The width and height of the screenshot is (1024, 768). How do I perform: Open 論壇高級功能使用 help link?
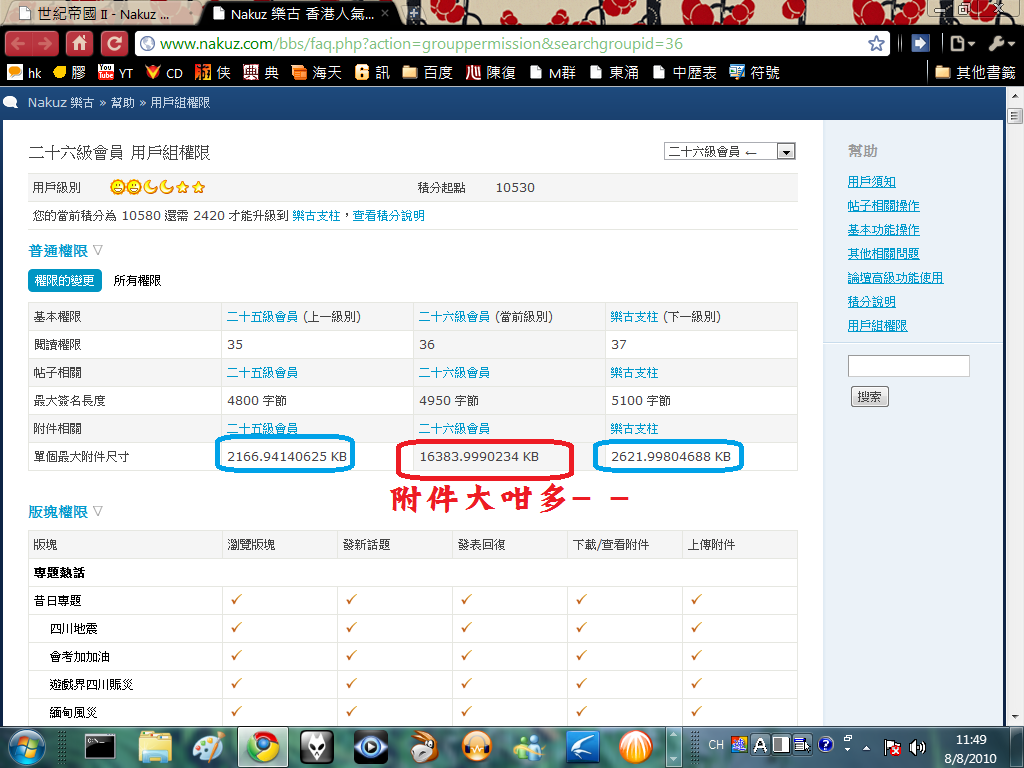[x=895, y=278]
